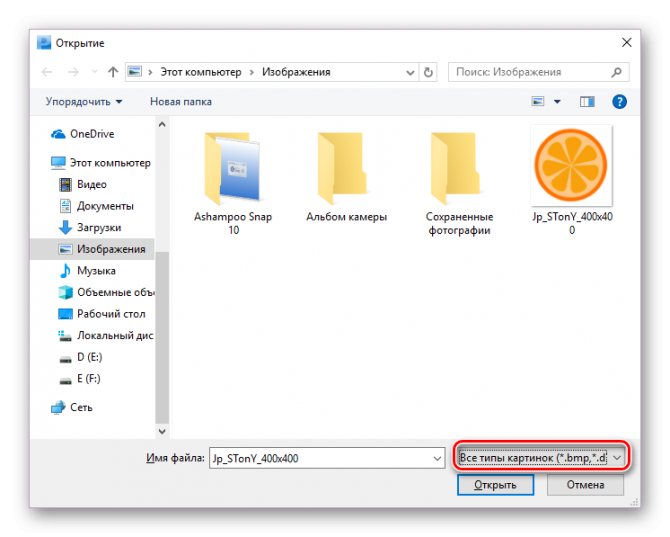Image resolution: width=670 pixels, height=537 pixels.
Task: Select Загрузки in the navigation tree
Action: tap(98, 227)
